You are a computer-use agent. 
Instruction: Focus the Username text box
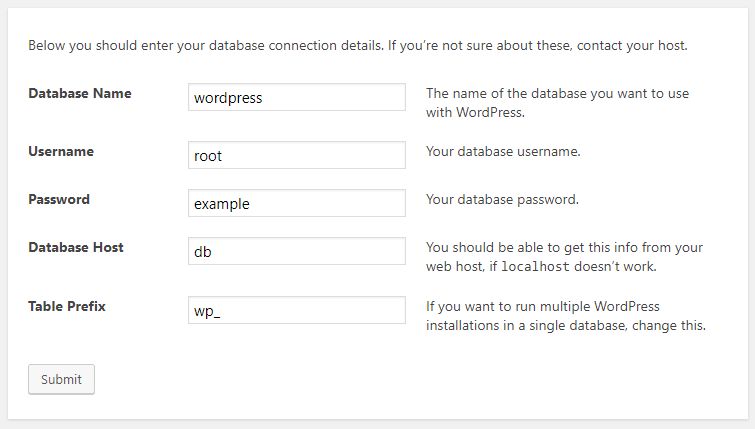296,155
